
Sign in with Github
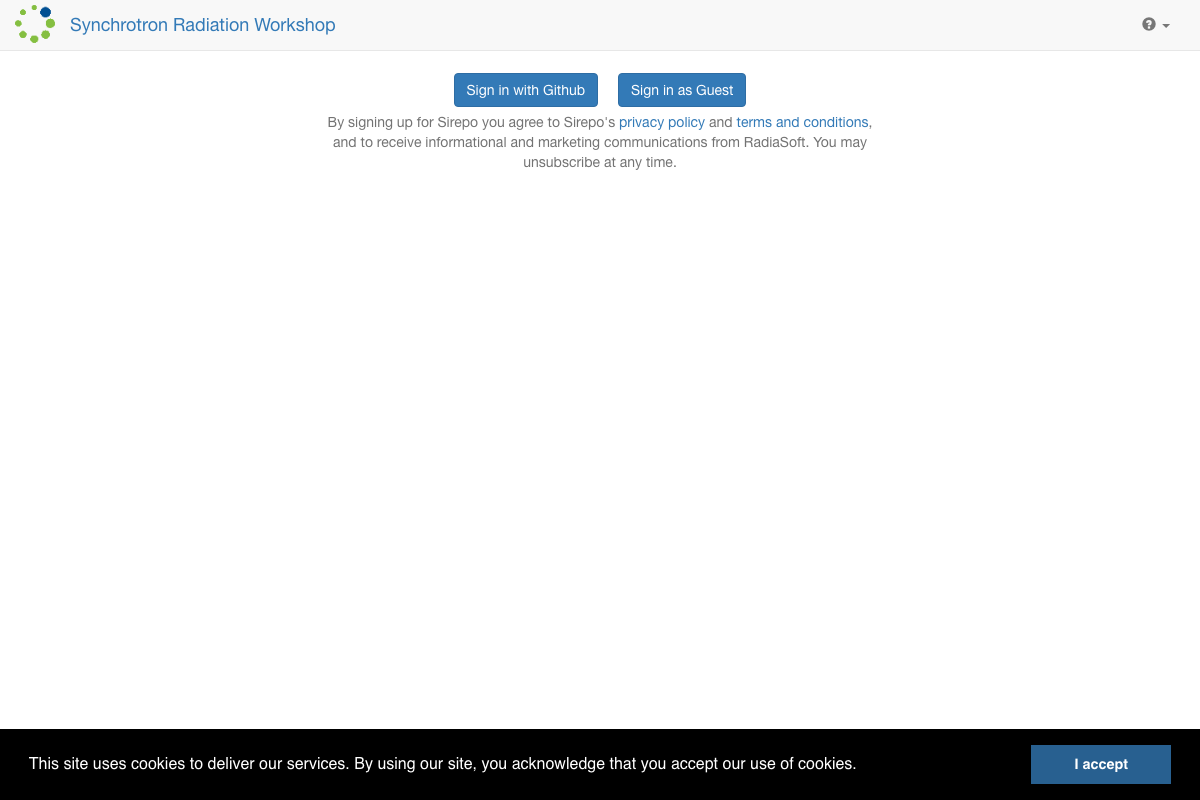(x=526, y=90)
